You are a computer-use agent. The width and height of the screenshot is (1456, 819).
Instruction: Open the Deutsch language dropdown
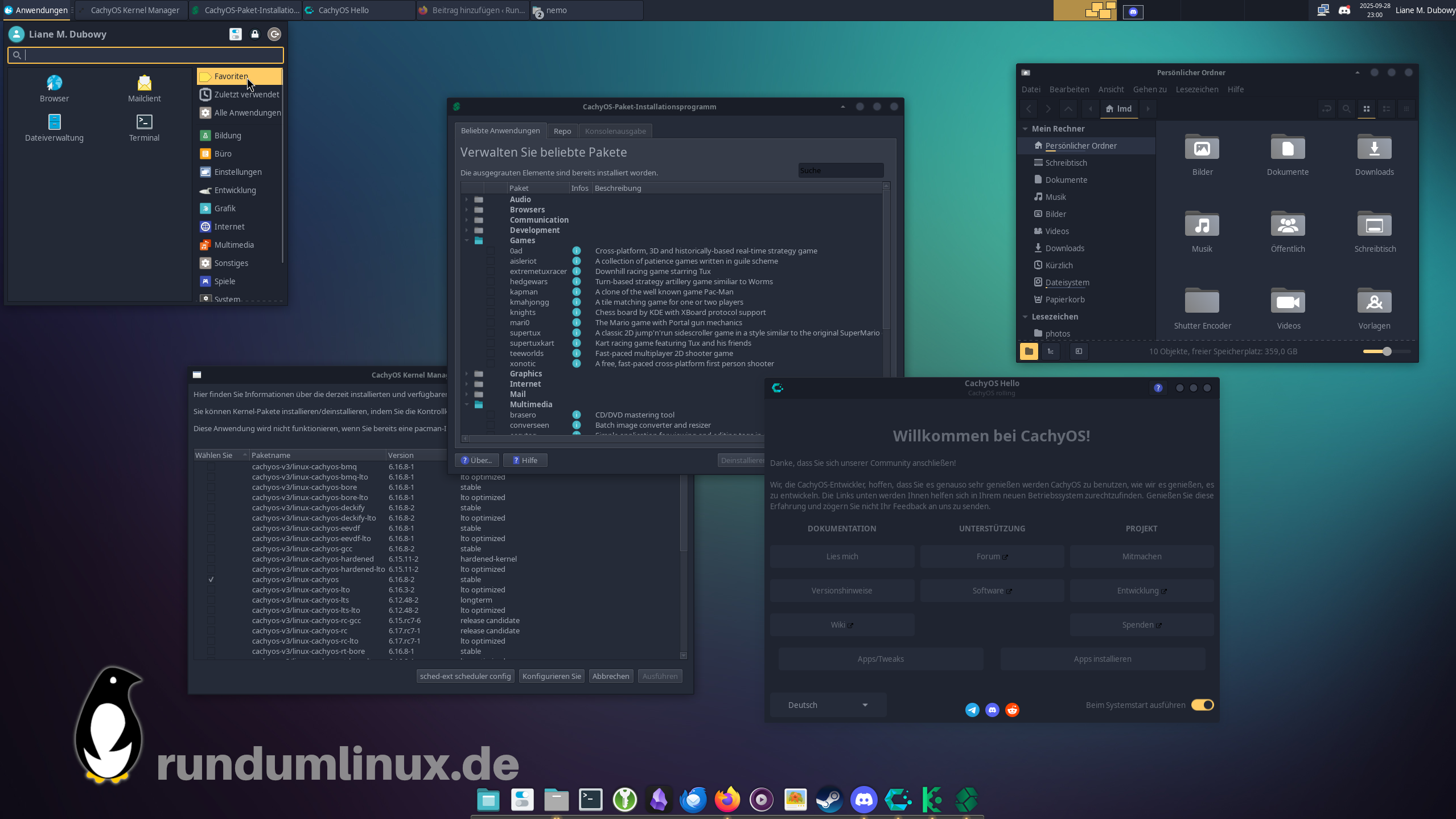click(828, 705)
